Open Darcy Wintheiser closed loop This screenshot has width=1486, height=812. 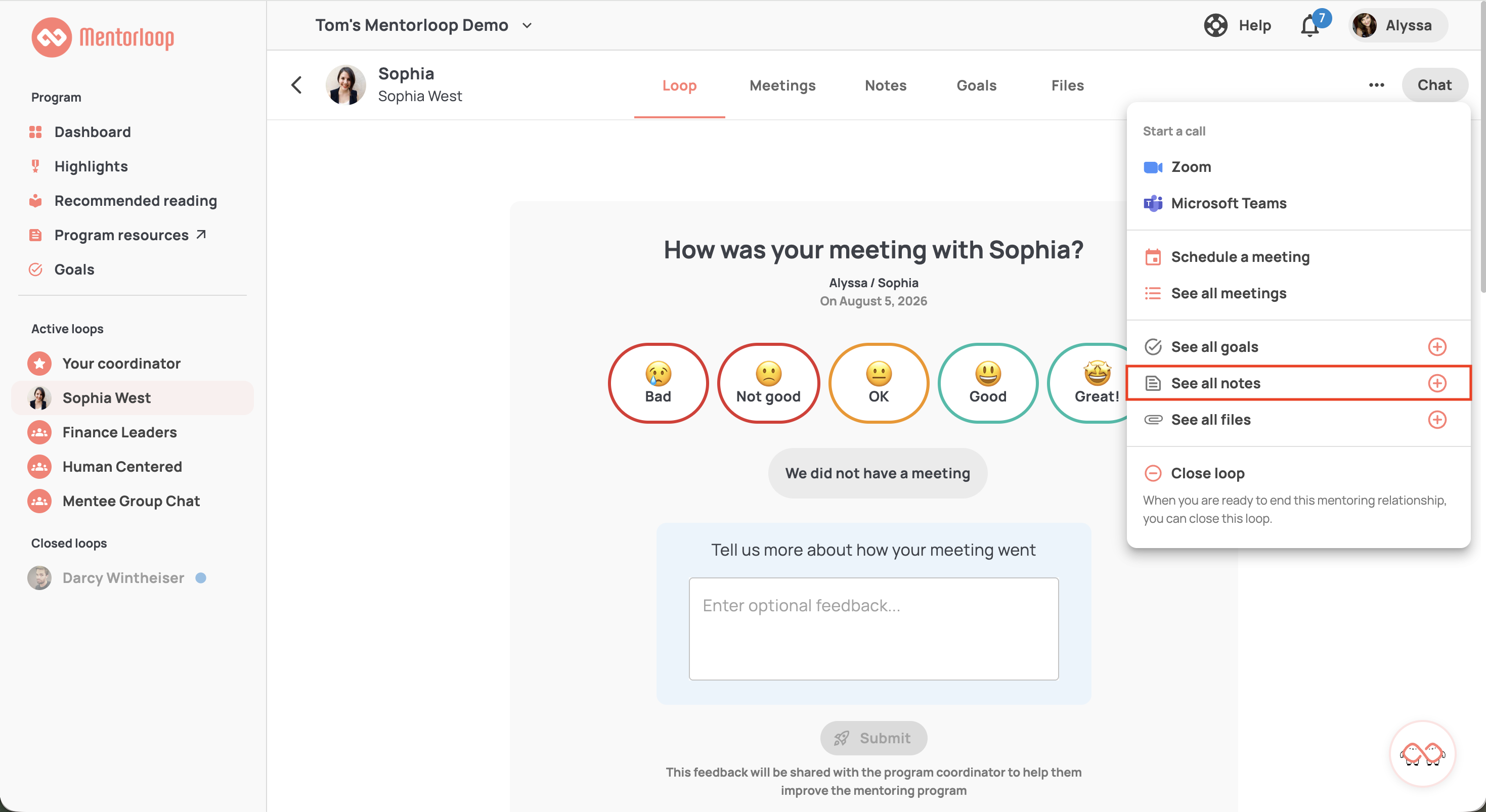132,578
